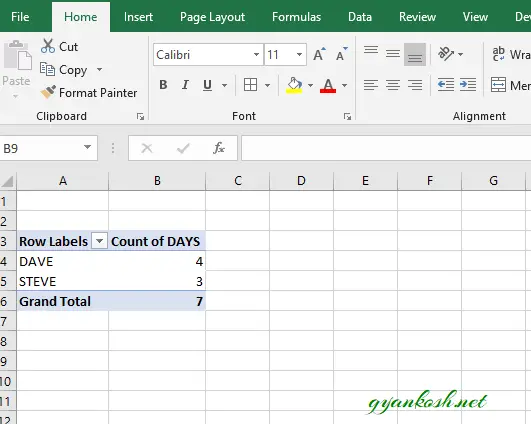Open the Font settings dialog launcher
The image size is (531, 424).
[347, 116]
